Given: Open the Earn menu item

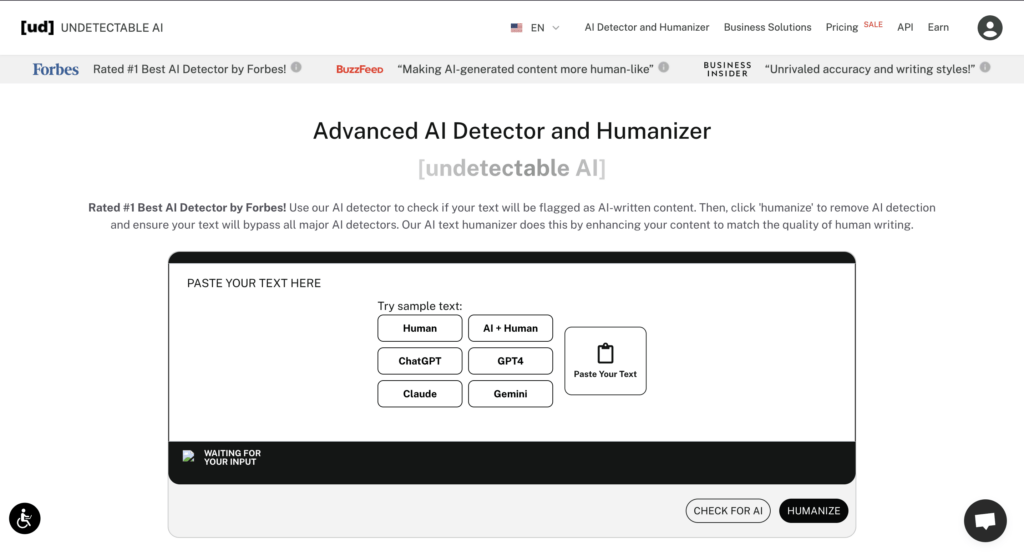Looking at the screenshot, I should click(938, 27).
